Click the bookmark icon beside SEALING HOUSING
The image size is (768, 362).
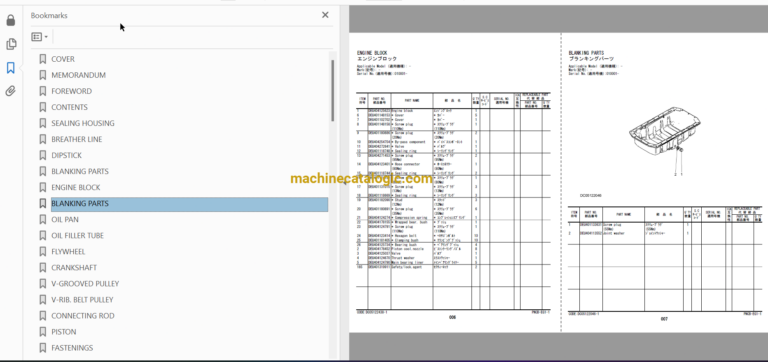43,123
